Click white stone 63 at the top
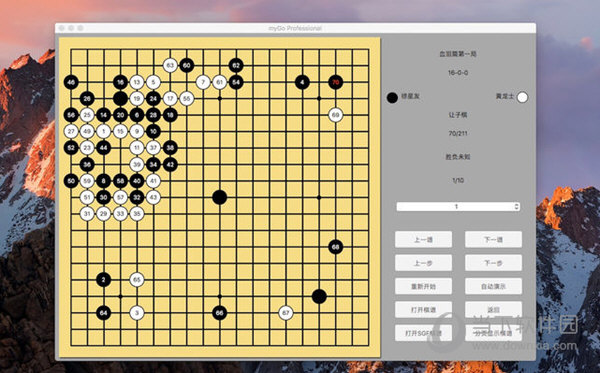This screenshot has width=600, height=373. (x=170, y=65)
